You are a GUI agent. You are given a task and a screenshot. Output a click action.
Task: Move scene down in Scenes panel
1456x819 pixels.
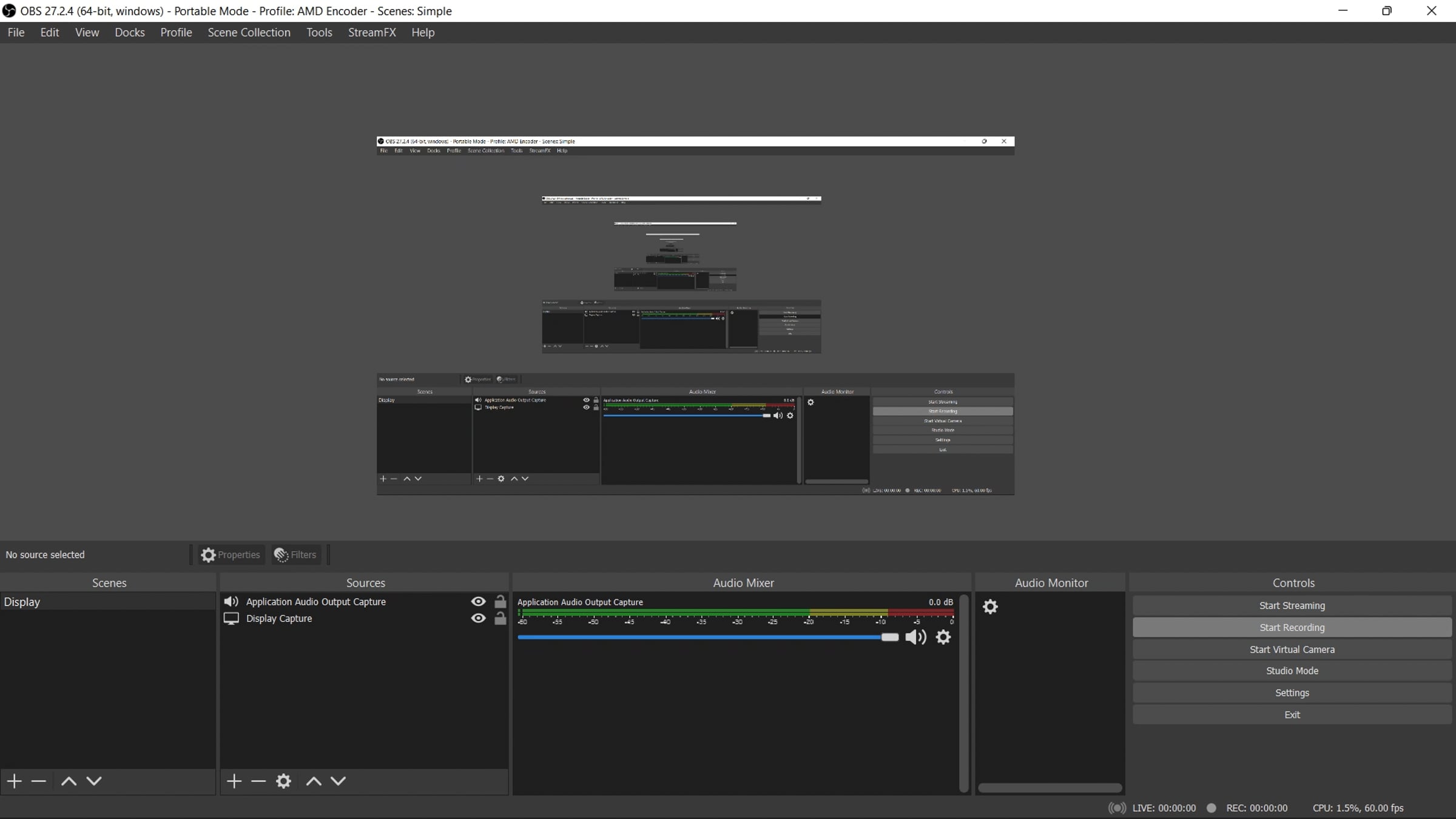pos(94,781)
